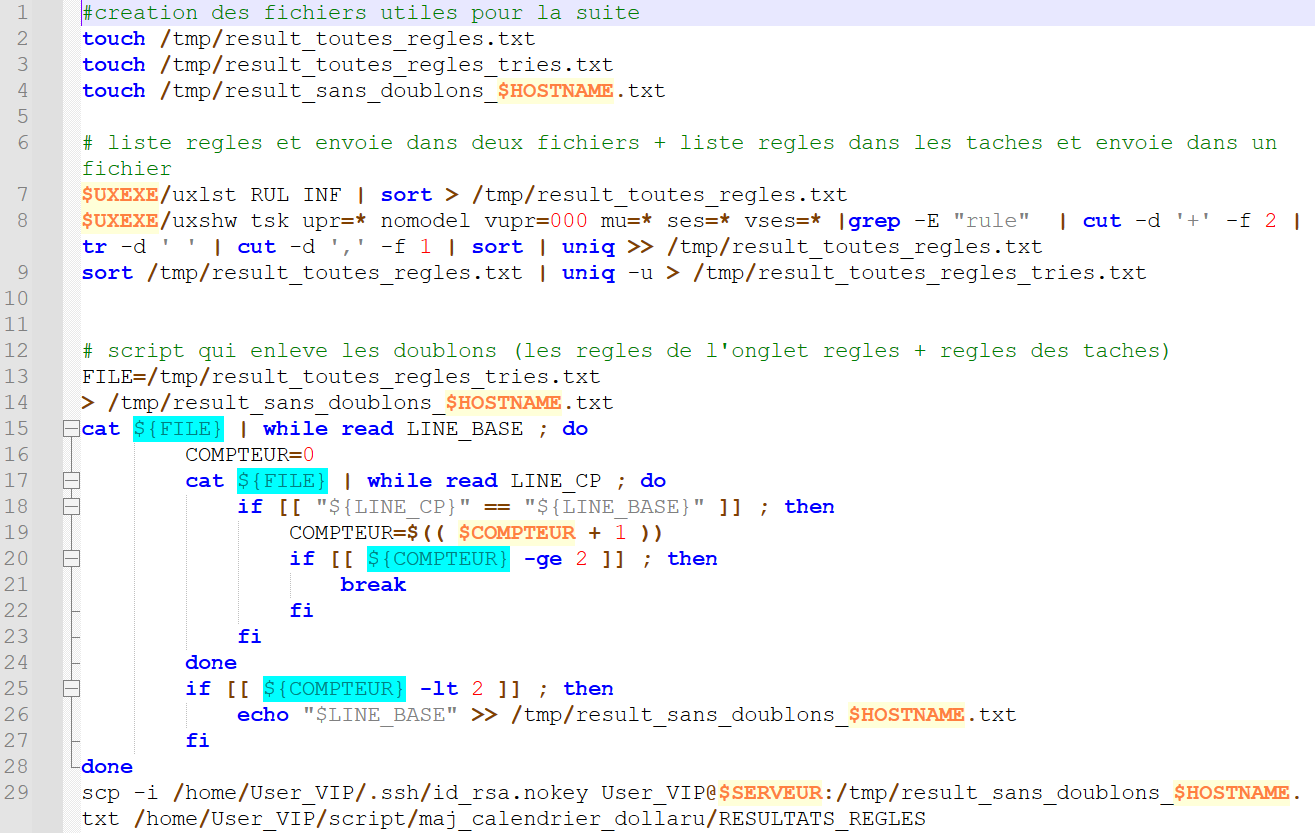The image size is (1315, 833).
Task: Collapse the outer while loop fold on line 15
Action: pos(70,429)
